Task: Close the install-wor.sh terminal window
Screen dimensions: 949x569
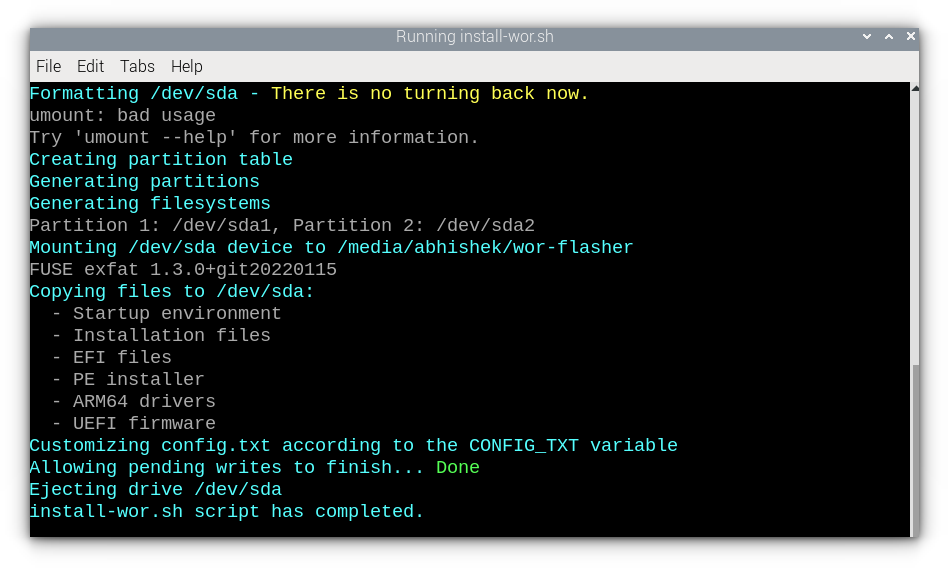Action: [911, 37]
